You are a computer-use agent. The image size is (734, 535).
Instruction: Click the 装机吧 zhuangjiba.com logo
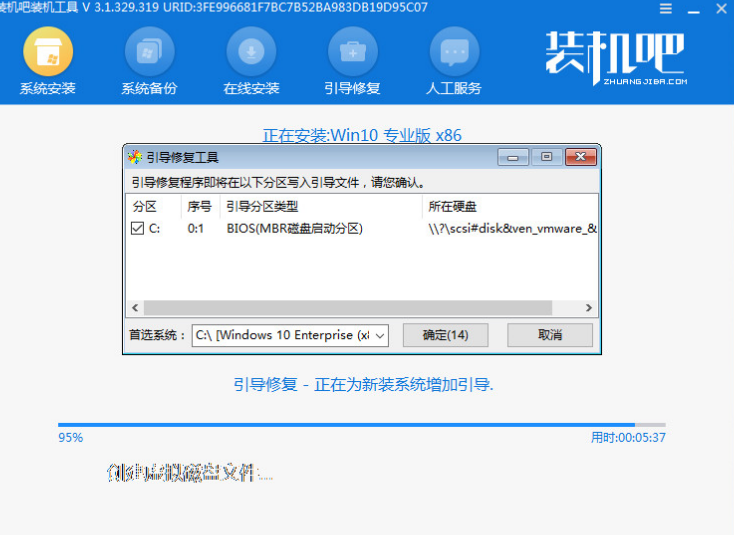click(616, 58)
